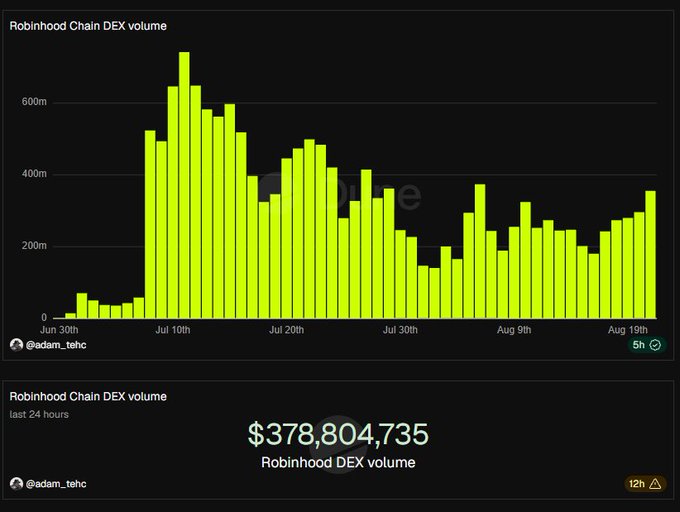680x512 pixels.
Task: Click the tallest peak bar in the chart
Action: coord(184,185)
